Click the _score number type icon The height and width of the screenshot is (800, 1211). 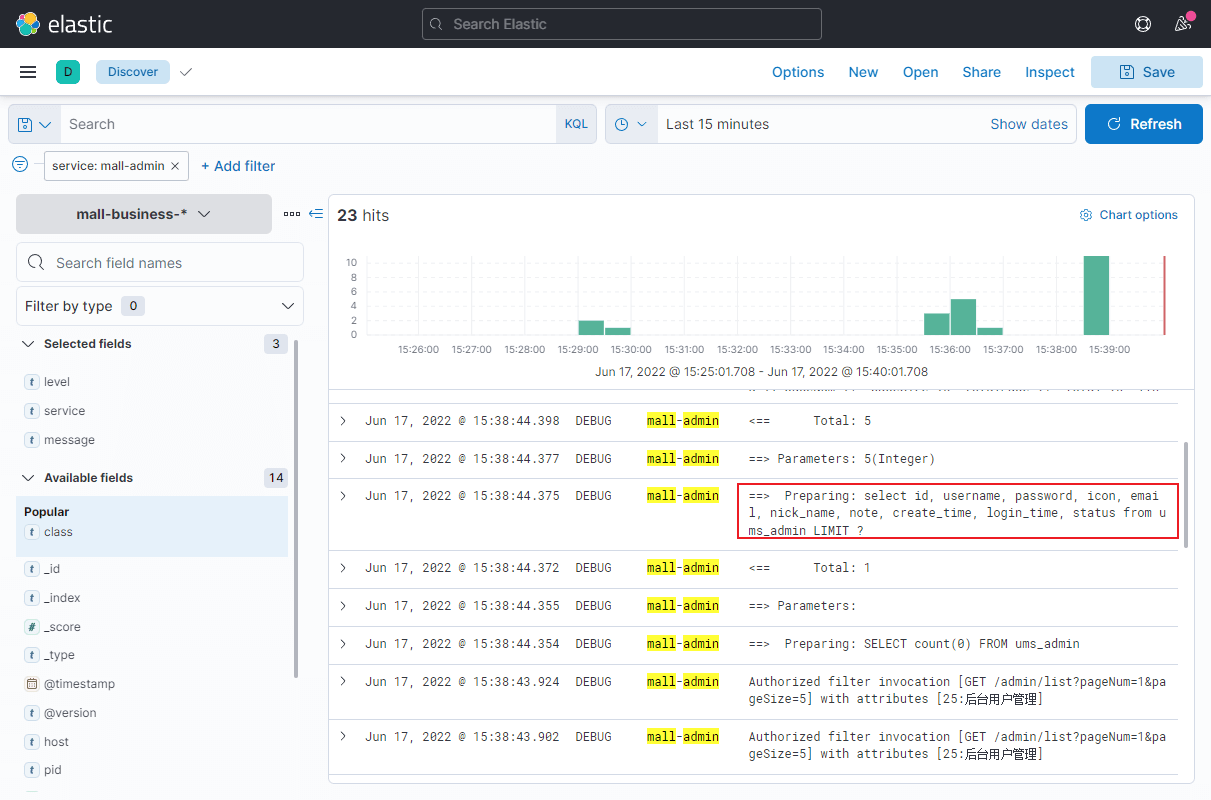point(32,627)
